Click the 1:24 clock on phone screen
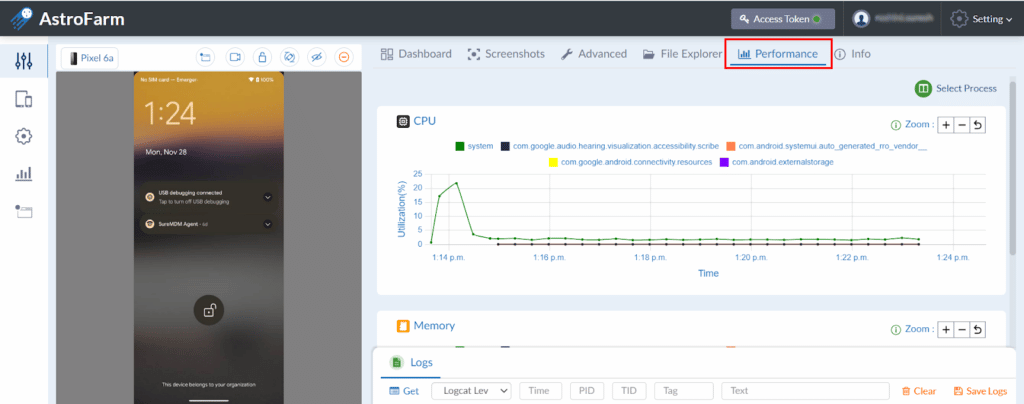 [x=170, y=114]
